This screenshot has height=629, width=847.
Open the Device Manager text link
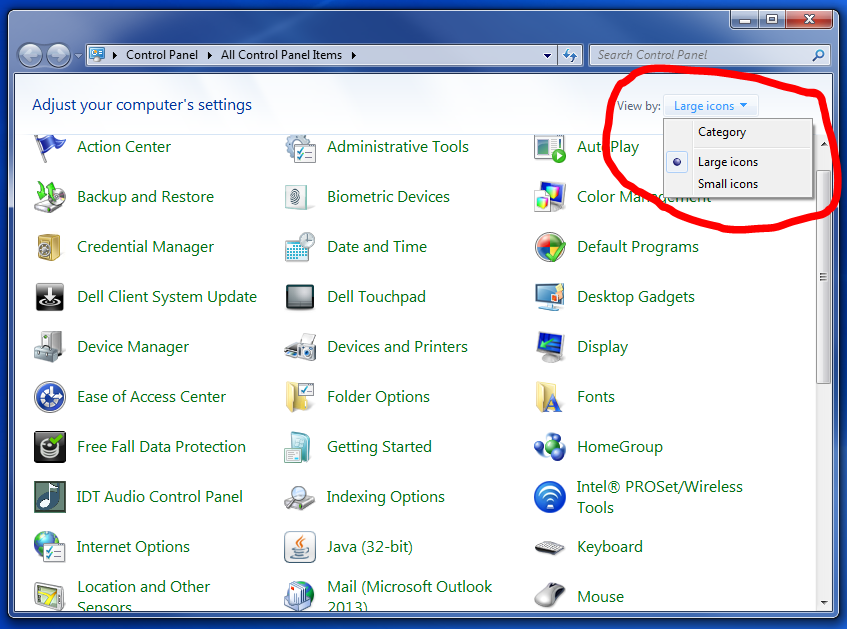pos(133,346)
